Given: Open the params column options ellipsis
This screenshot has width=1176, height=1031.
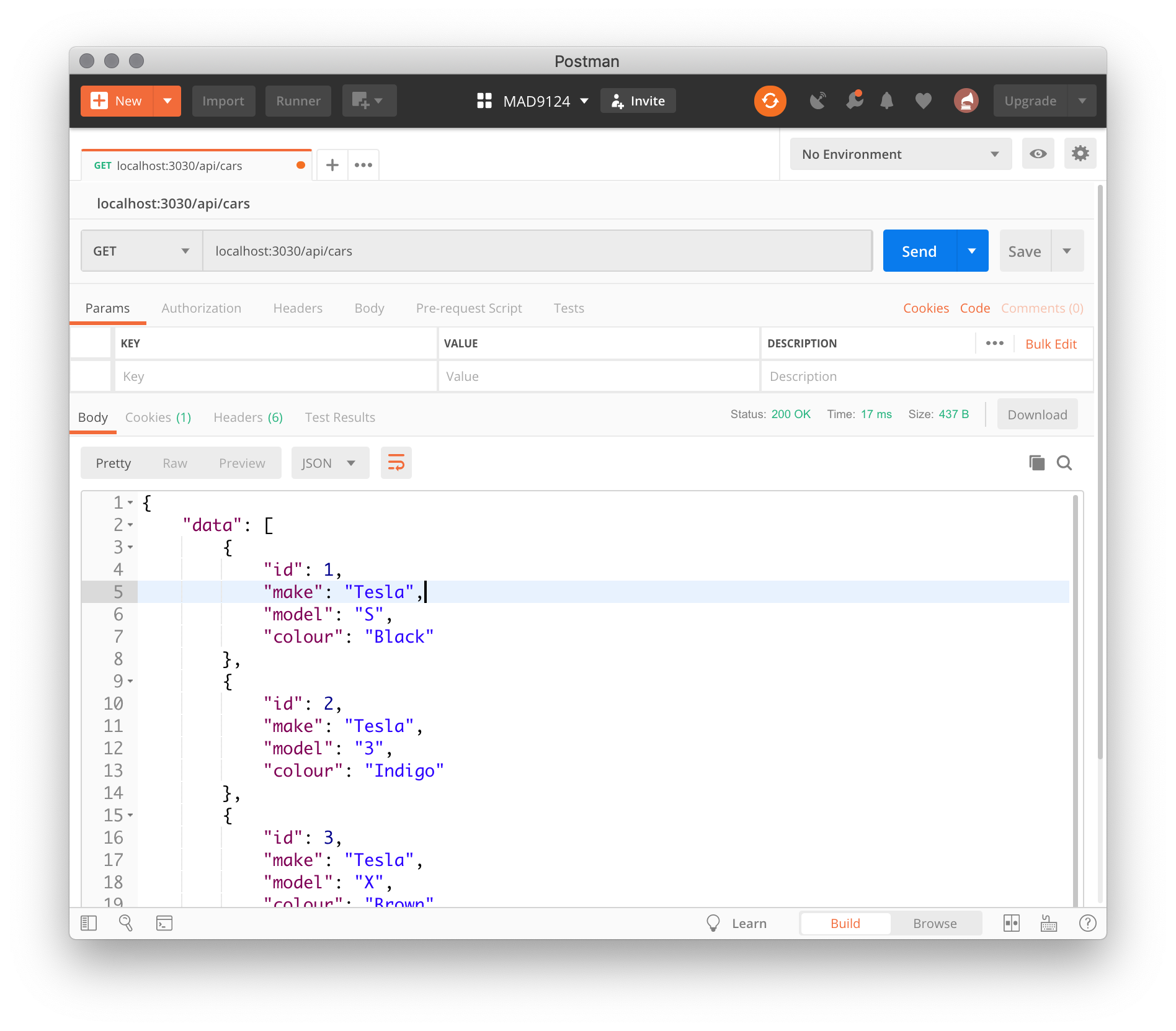Looking at the screenshot, I should point(995,343).
